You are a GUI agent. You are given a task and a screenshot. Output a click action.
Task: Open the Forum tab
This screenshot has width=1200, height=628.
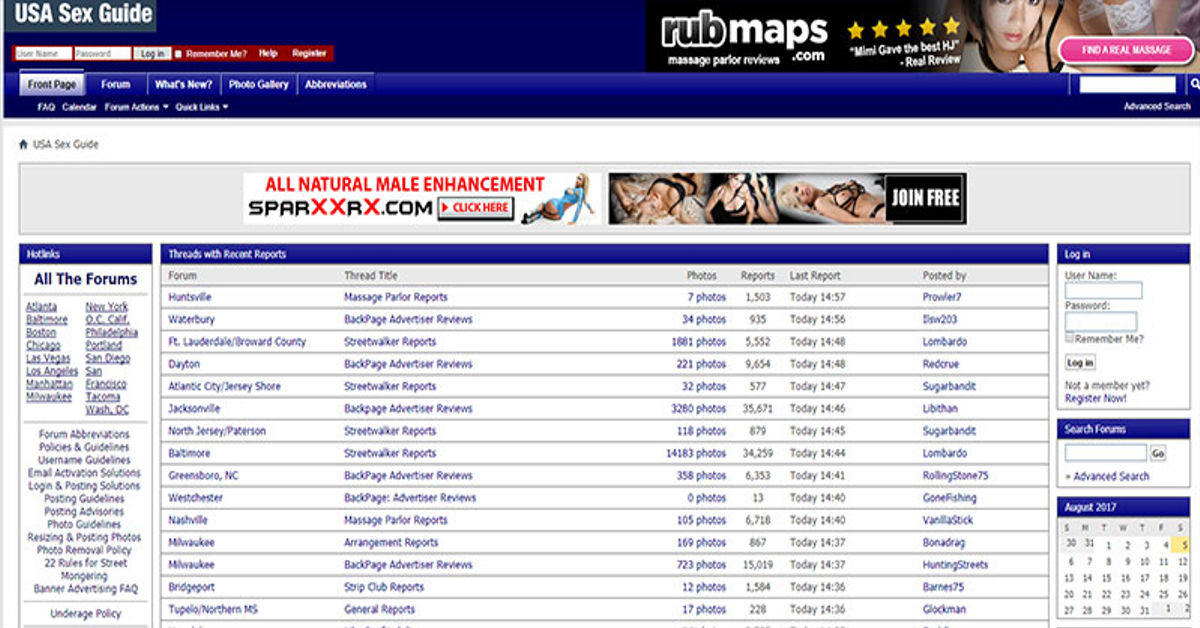(x=116, y=85)
